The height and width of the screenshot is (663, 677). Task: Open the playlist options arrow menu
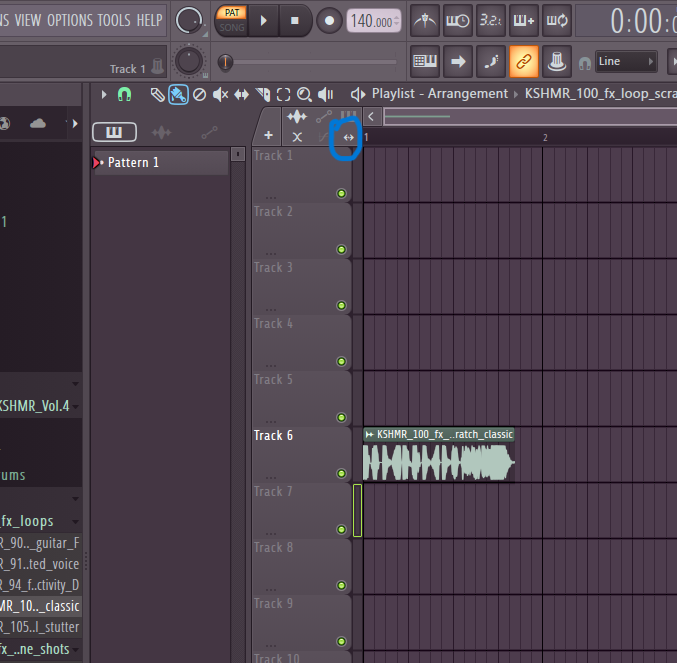coord(104,94)
